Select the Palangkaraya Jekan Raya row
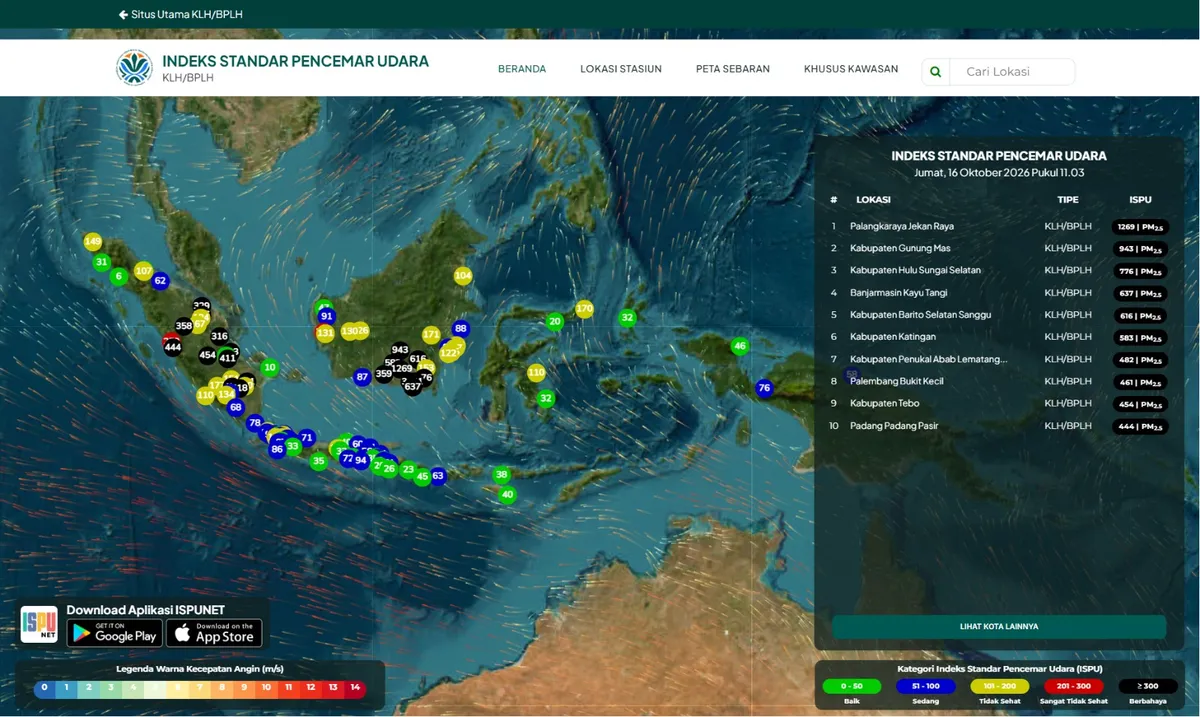1200x717 pixels. (x=999, y=226)
